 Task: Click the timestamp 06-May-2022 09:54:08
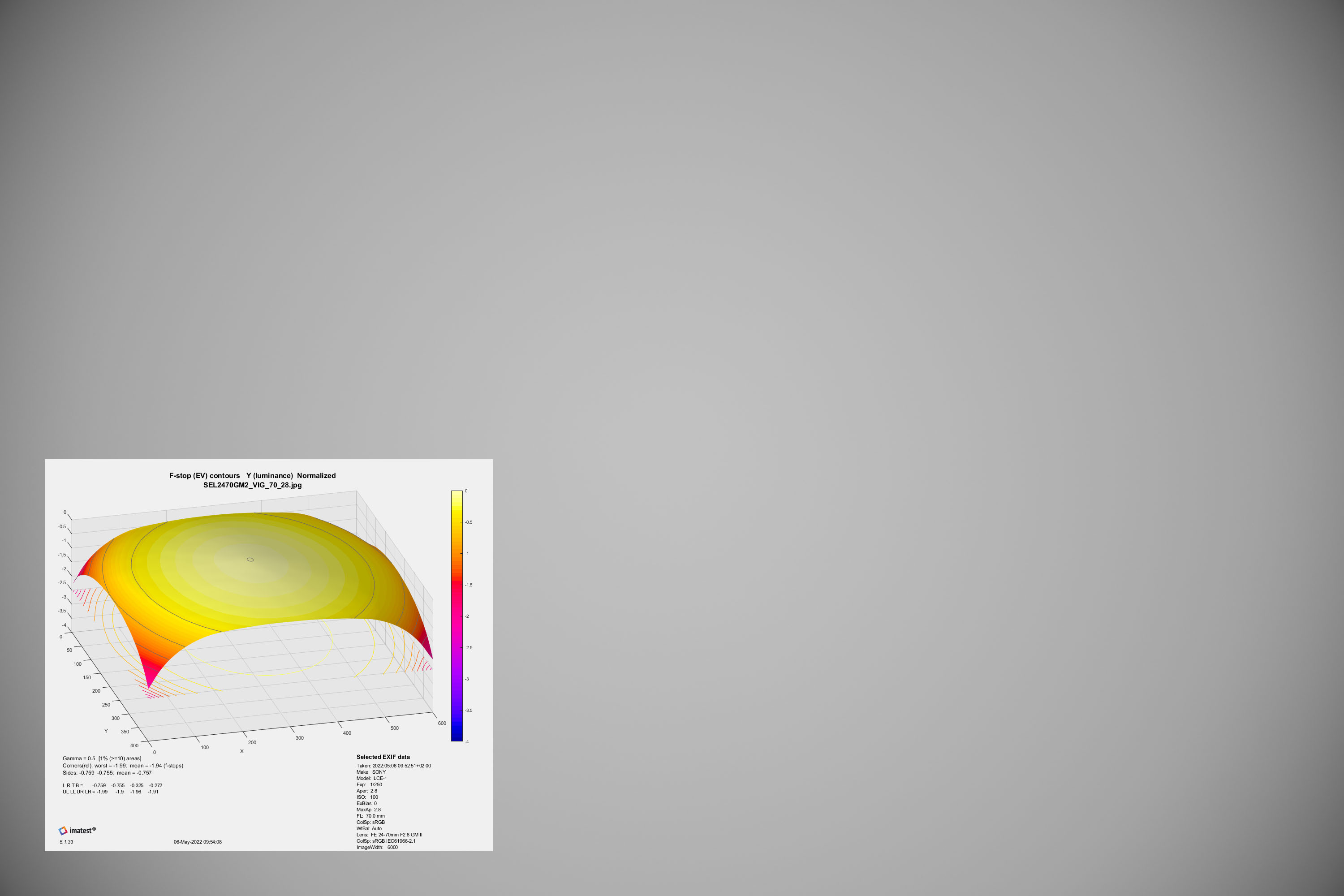(198, 842)
